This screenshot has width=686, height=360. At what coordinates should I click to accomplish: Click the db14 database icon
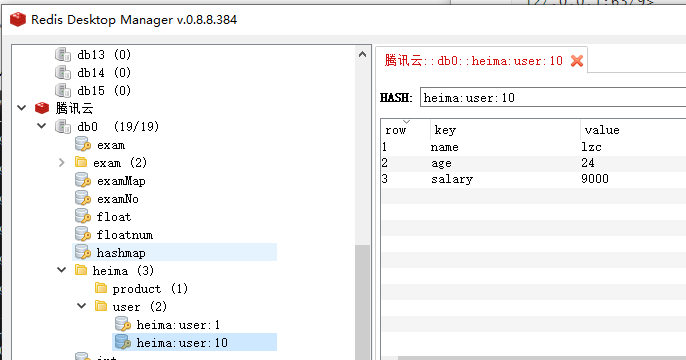pos(63,73)
